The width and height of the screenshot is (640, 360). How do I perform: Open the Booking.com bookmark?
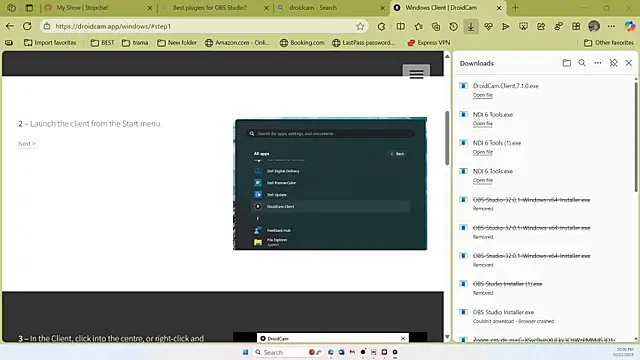[302, 42]
